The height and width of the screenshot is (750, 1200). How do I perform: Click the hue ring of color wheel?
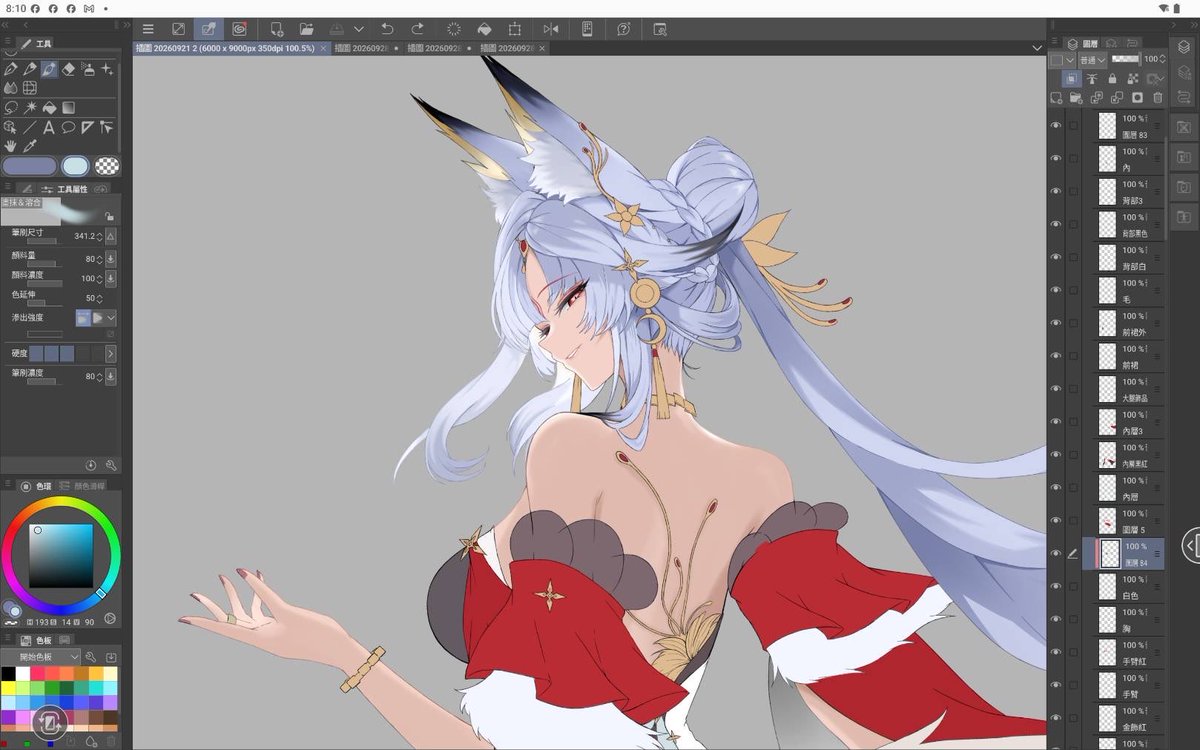coord(60,501)
